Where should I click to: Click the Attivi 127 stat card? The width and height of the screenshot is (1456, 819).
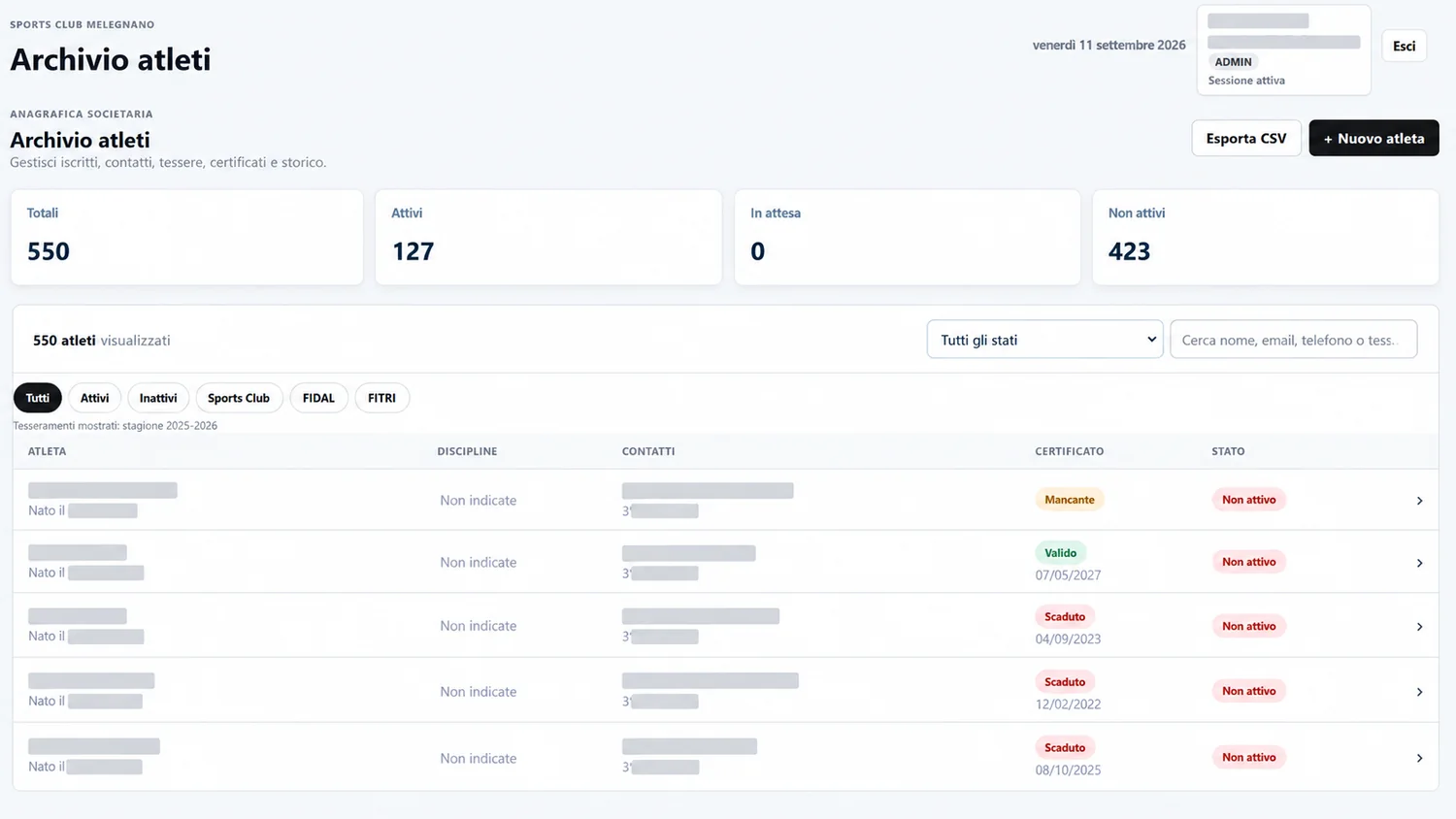click(x=548, y=237)
